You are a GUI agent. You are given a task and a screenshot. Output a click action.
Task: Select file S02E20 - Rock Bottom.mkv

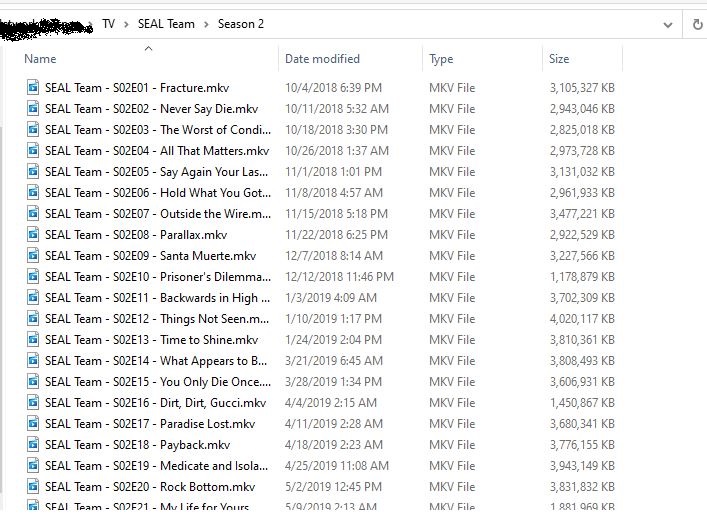150,487
